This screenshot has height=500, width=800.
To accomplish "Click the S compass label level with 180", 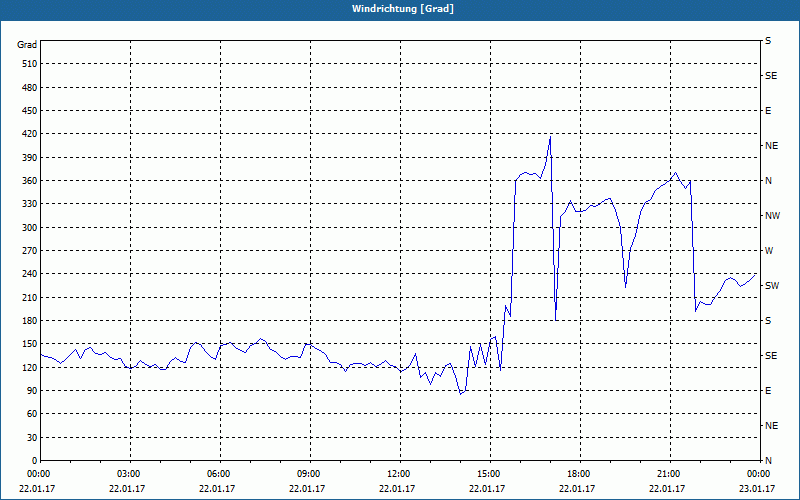I will [x=768, y=321].
